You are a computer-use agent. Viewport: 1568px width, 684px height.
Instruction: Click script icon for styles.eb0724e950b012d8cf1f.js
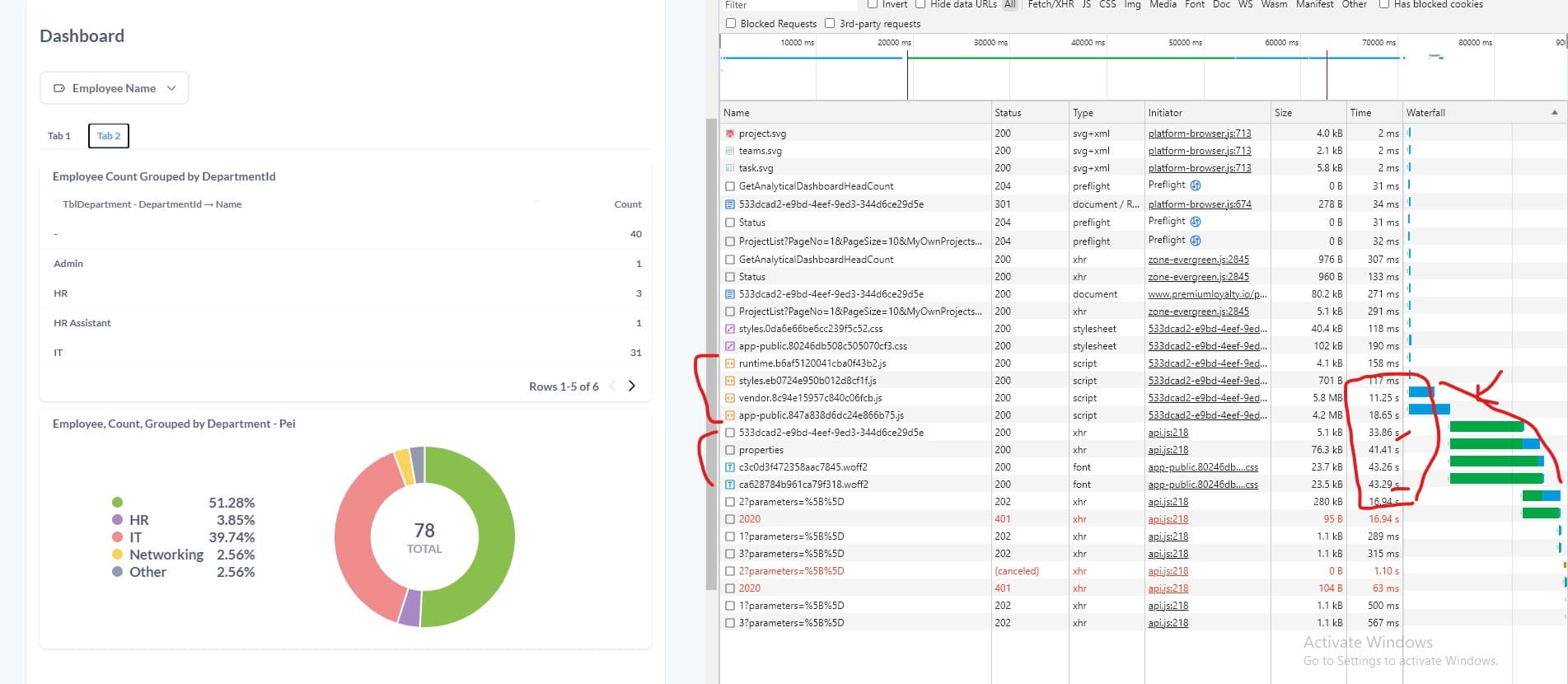click(x=729, y=381)
